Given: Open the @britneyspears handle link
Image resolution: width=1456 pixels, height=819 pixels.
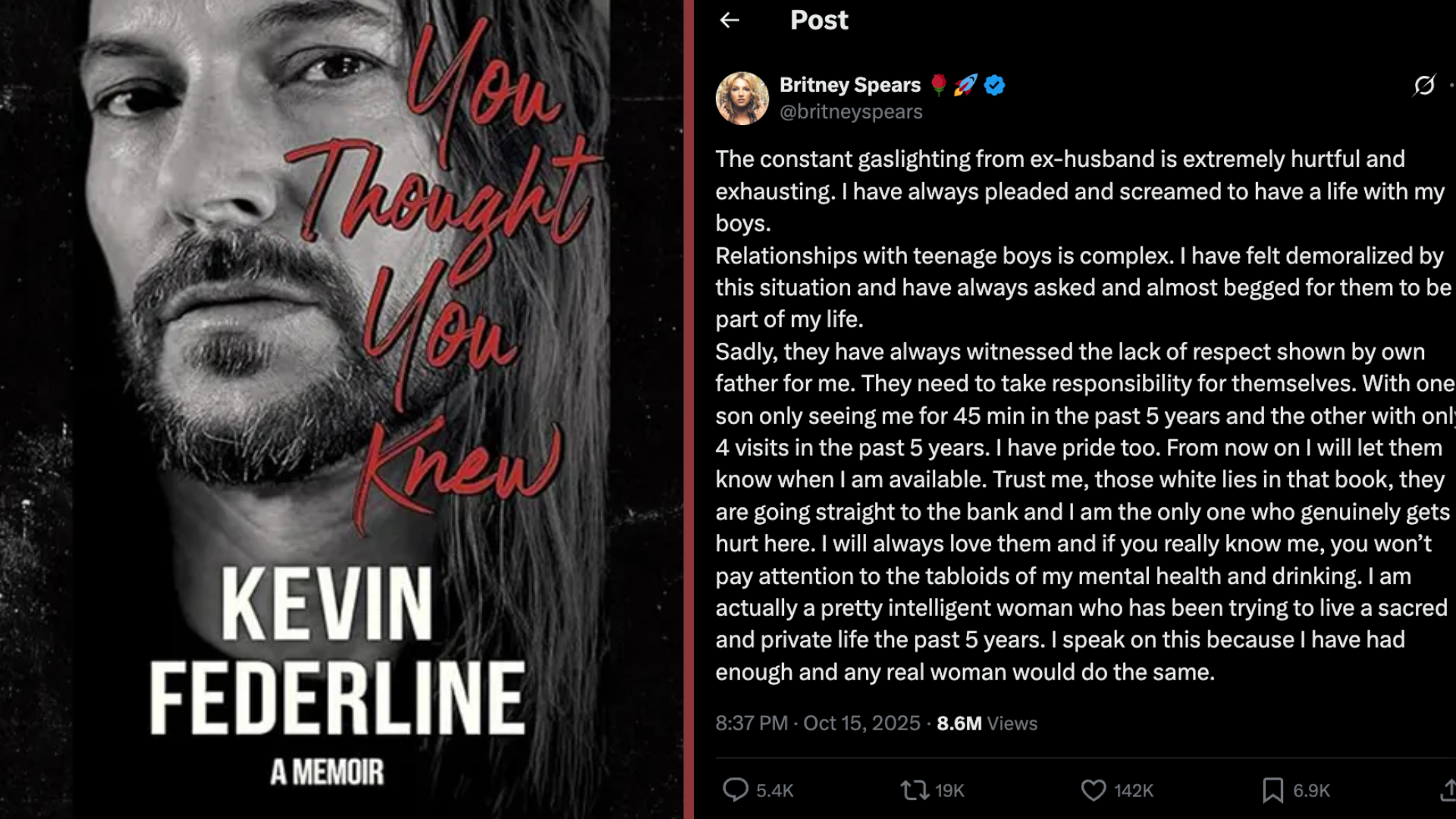Looking at the screenshot, I should 851,112.
